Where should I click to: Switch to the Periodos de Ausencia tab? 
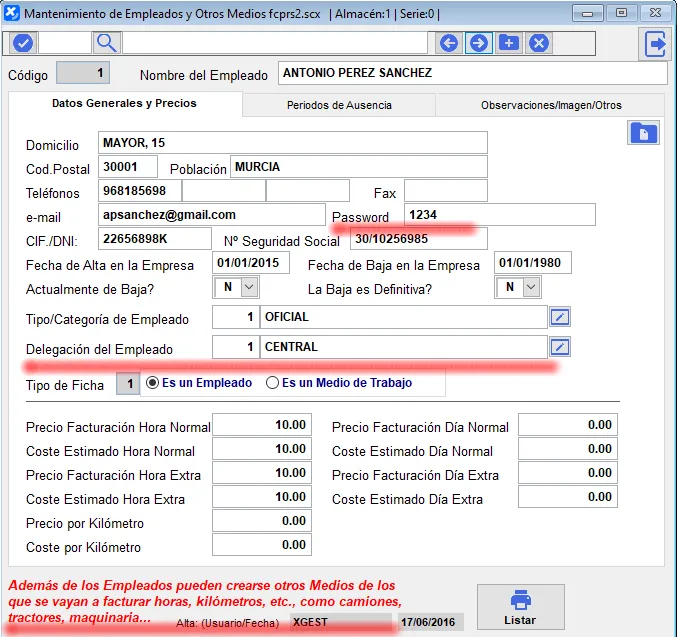pyautogui.click(x=339, y=105)
